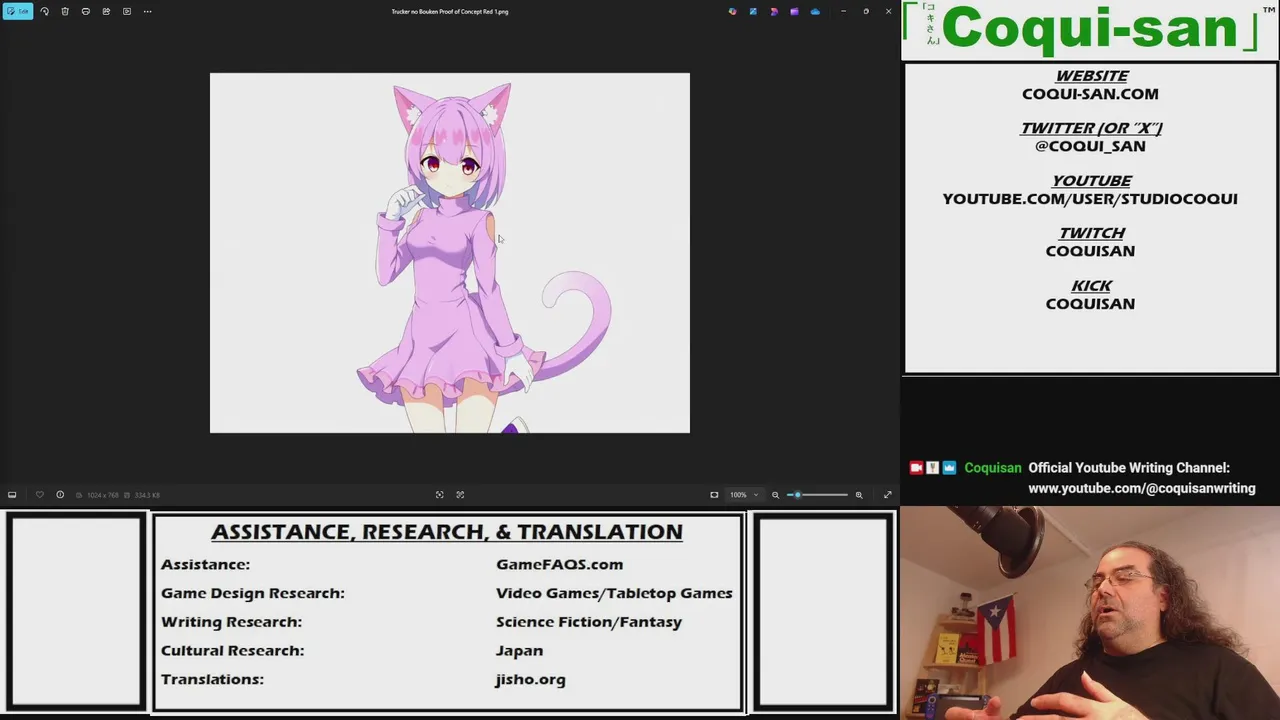
Task: Share the image via the share icon
Action: coord(106,11)
